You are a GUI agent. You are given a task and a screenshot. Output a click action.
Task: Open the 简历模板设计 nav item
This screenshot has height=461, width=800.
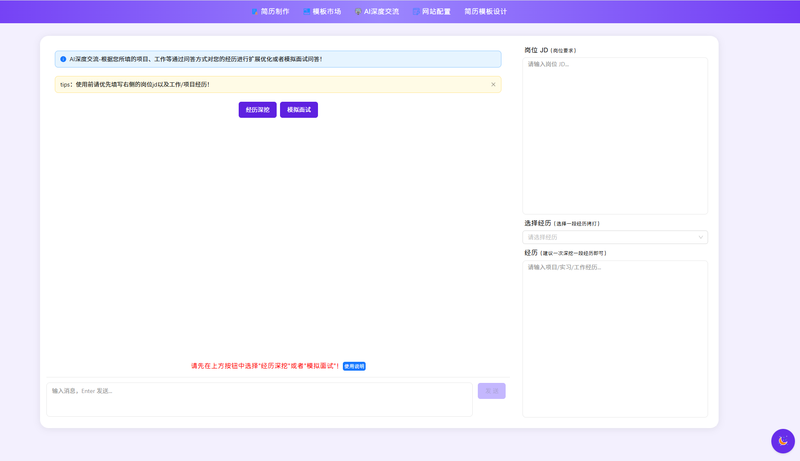tap(486, 11)
